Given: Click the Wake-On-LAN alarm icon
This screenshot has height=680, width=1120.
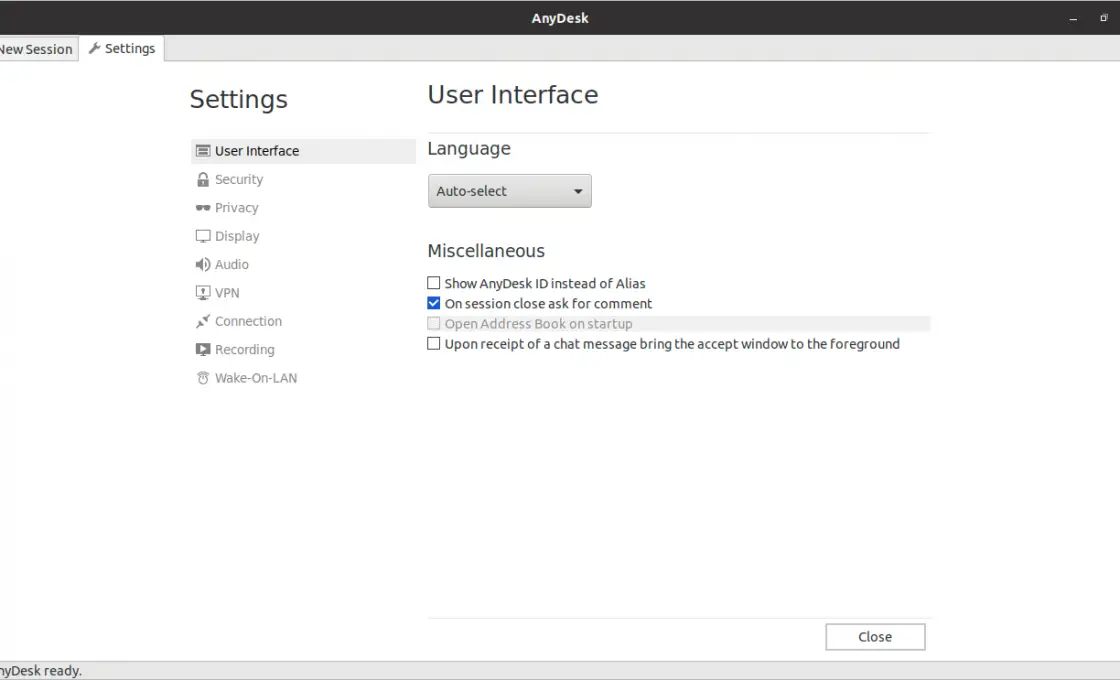Looking at the screenshot, I should pyautogui.click(x=203, y=378).
